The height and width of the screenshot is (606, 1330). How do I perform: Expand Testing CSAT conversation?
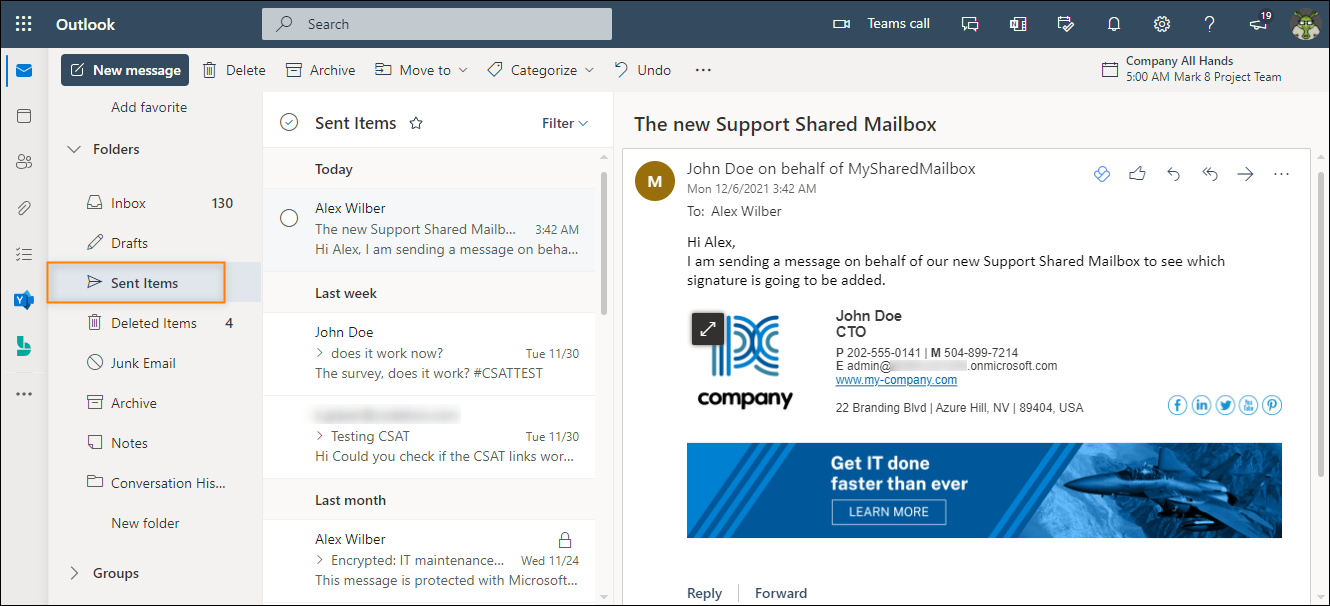[x=320, y=436]
